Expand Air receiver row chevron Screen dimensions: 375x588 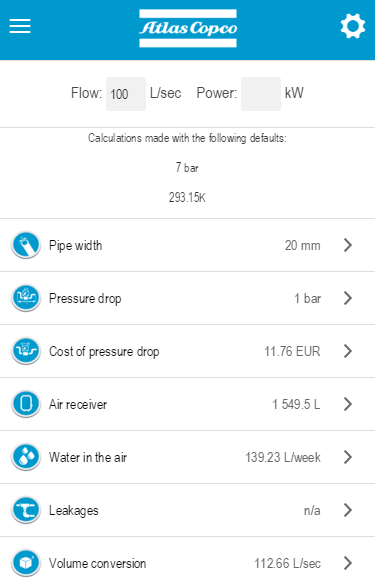348,404
